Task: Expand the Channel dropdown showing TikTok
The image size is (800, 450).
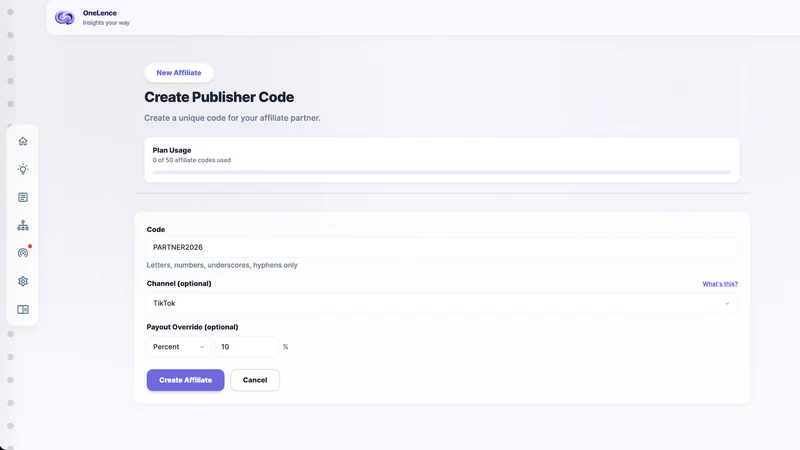Action: click(x=442, y=303)
